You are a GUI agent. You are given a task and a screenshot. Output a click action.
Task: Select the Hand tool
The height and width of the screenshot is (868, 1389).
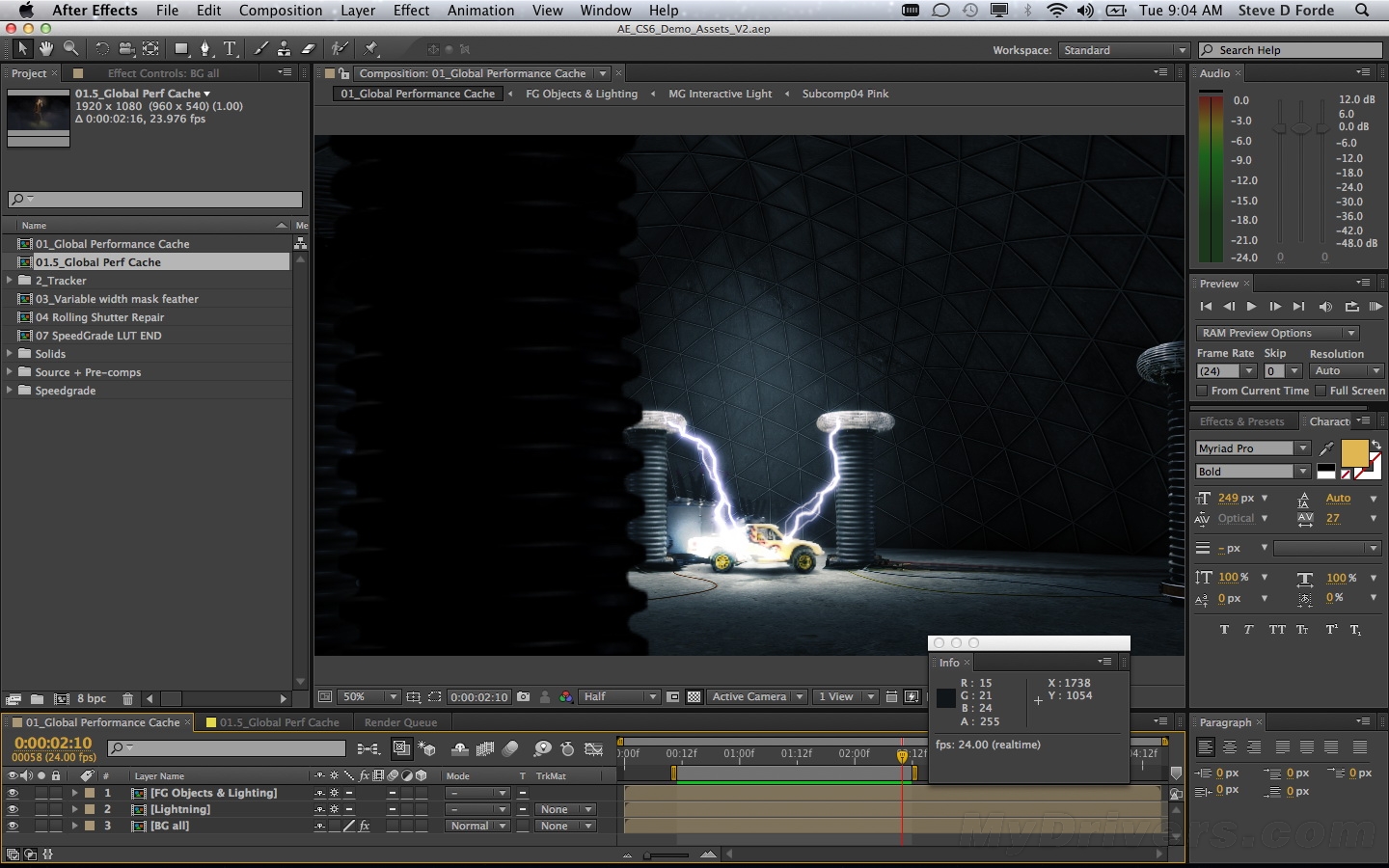tap(45, 49)
